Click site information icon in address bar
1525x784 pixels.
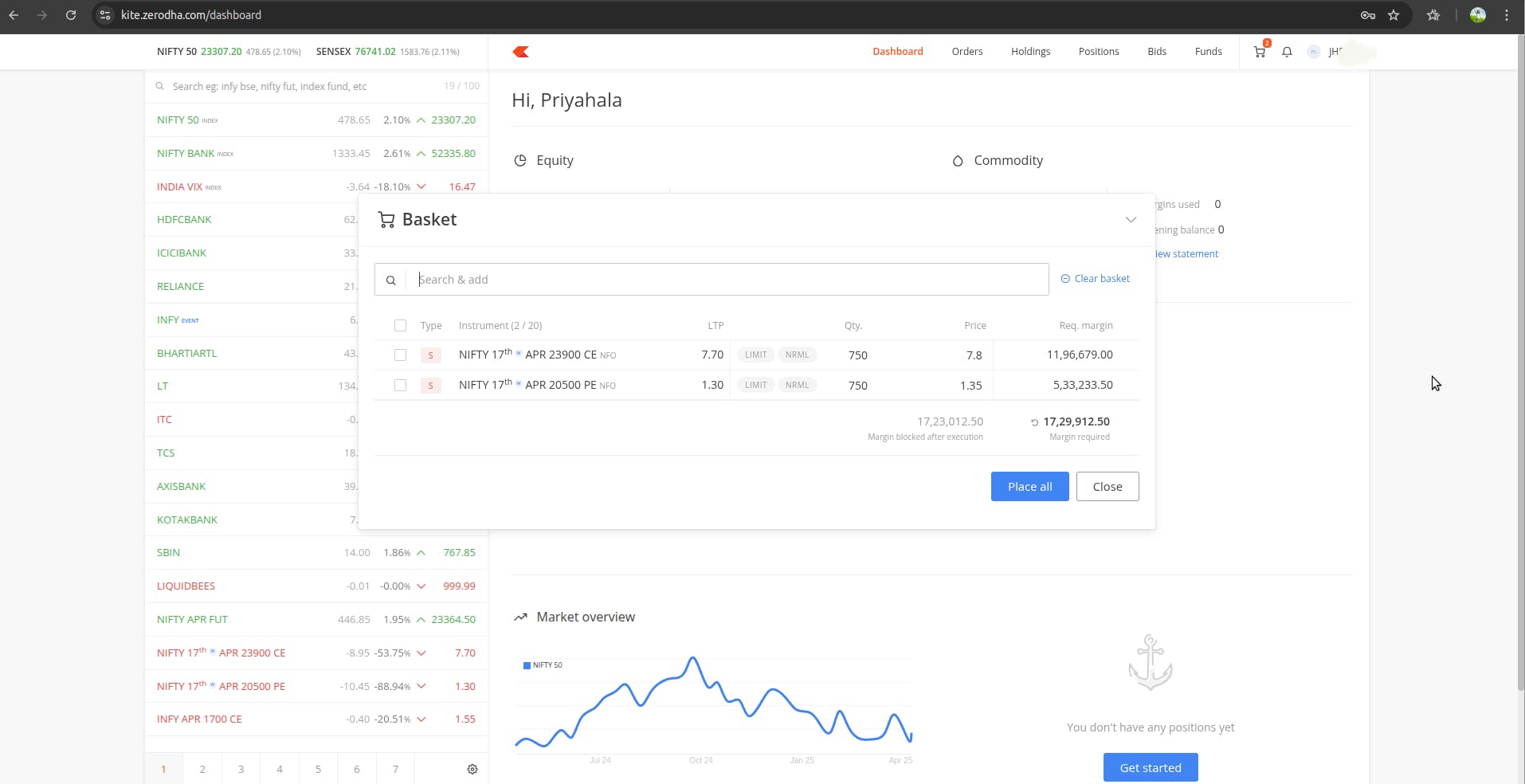click(x=105, y=15)
